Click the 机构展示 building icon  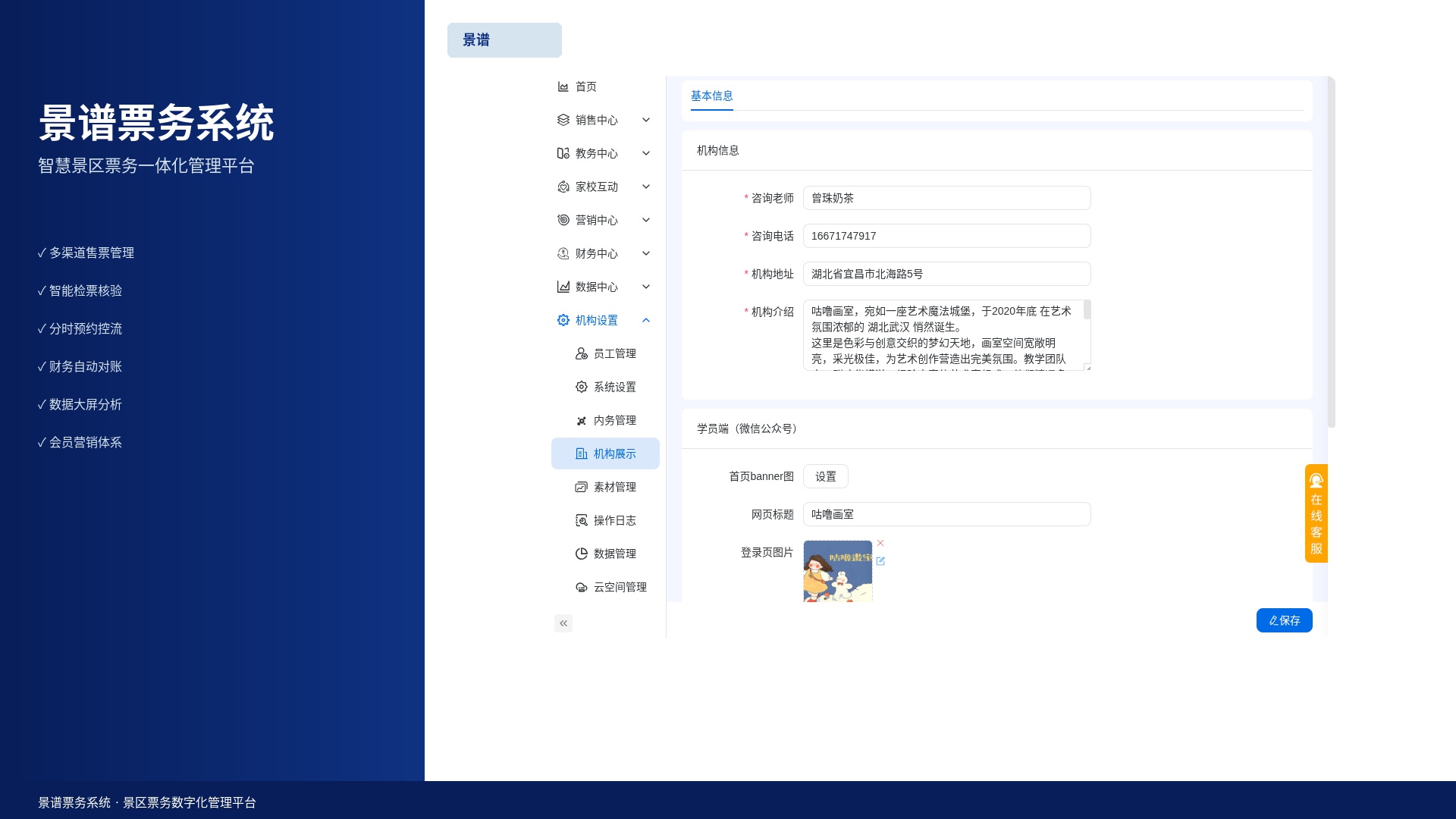point(582,453)
